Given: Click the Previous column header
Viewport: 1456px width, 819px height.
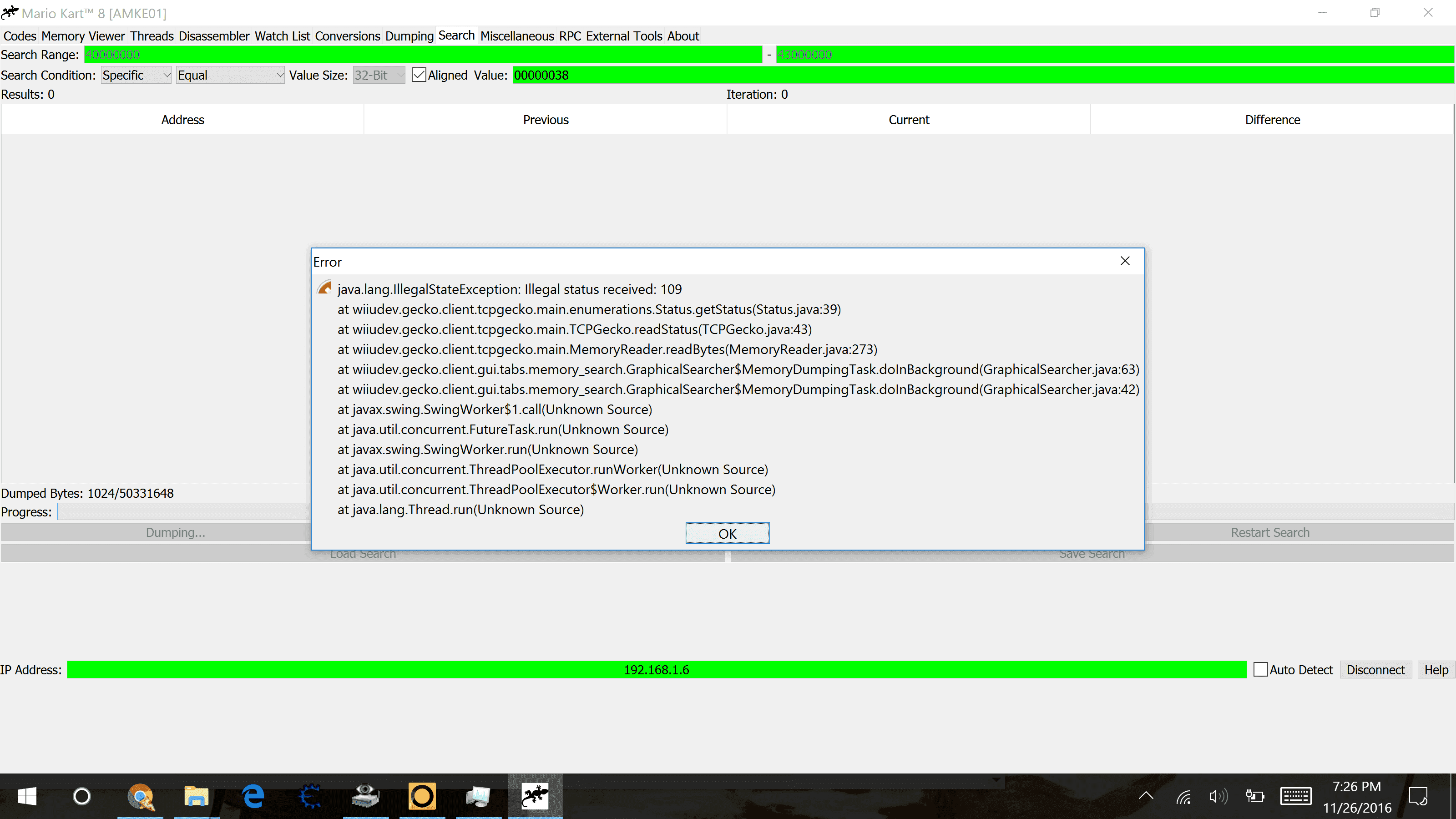Looking at the screenshot, I should pyautogui.click(x=546, y=120).
